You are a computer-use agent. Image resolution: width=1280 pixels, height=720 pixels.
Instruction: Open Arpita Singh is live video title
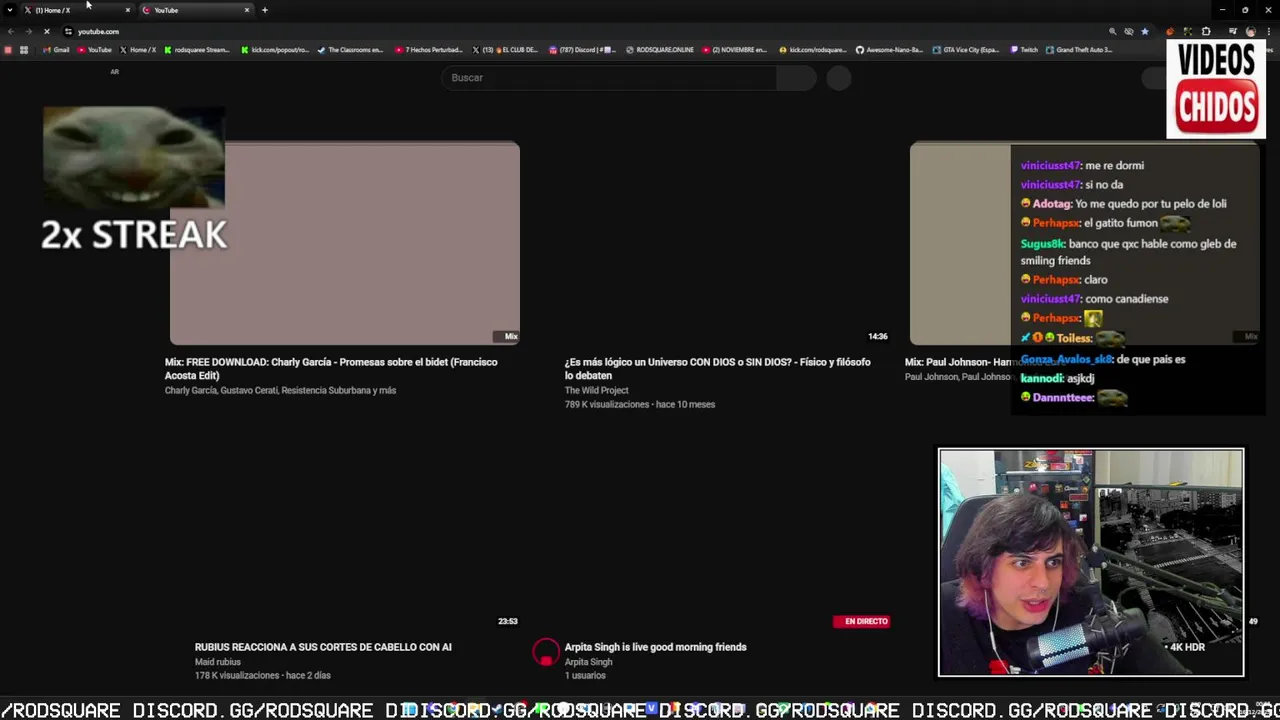pos(655,647)
